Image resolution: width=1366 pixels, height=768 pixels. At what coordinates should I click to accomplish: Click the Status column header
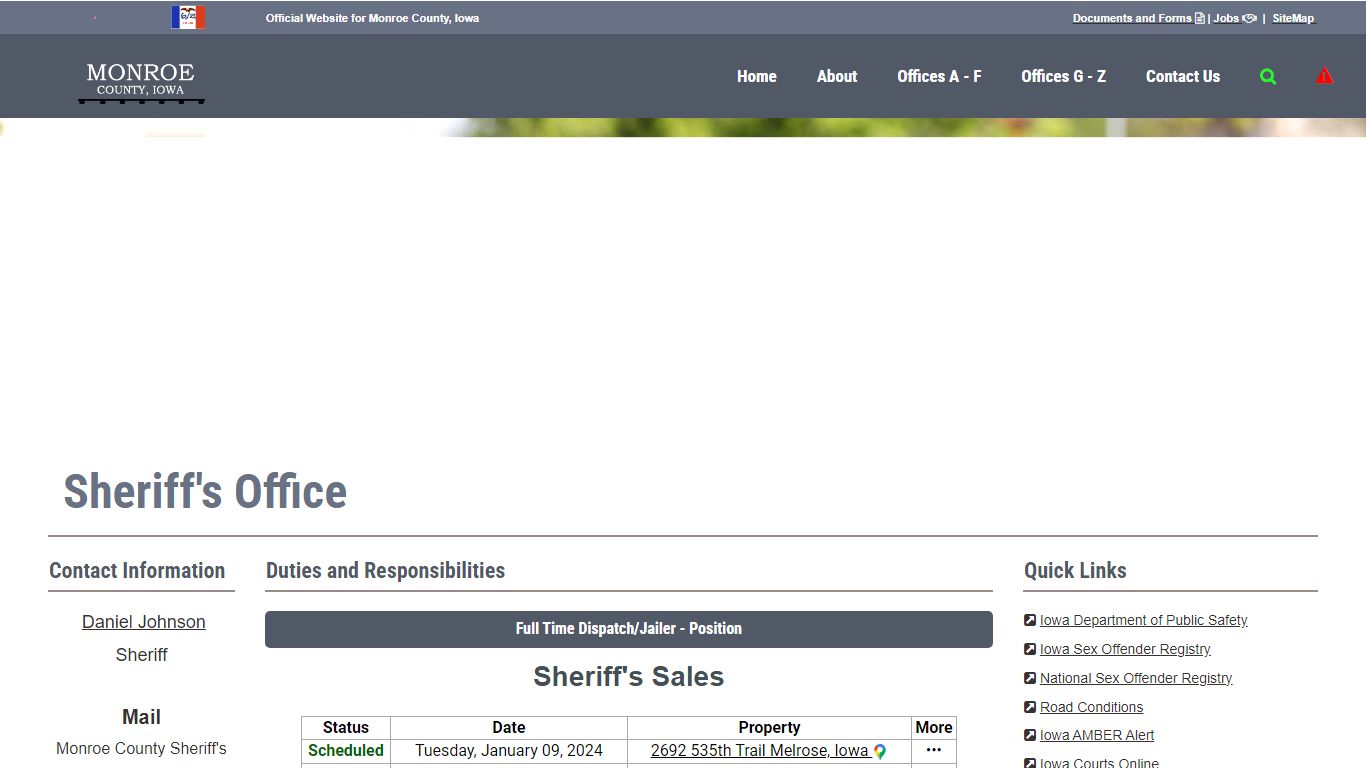point(346,728)
